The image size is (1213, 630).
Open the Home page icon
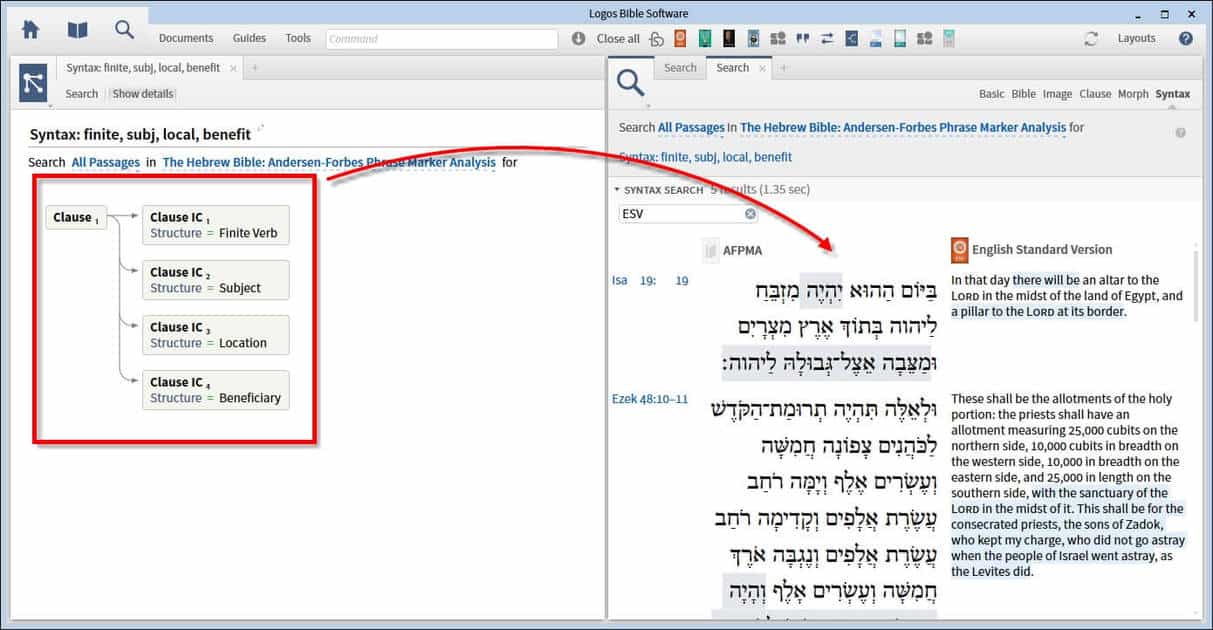(31, 30)
